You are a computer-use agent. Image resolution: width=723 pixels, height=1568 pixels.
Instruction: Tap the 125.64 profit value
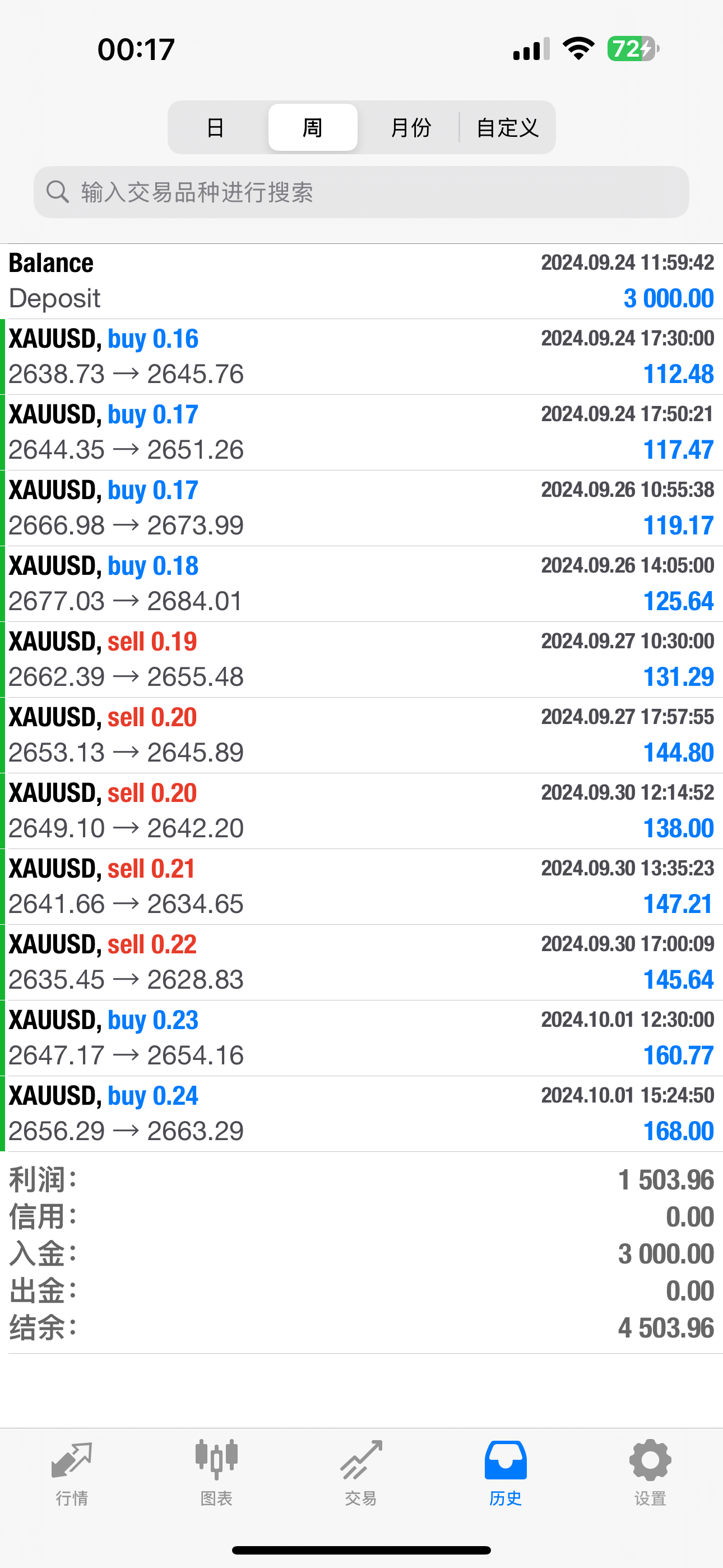[679, 601]
